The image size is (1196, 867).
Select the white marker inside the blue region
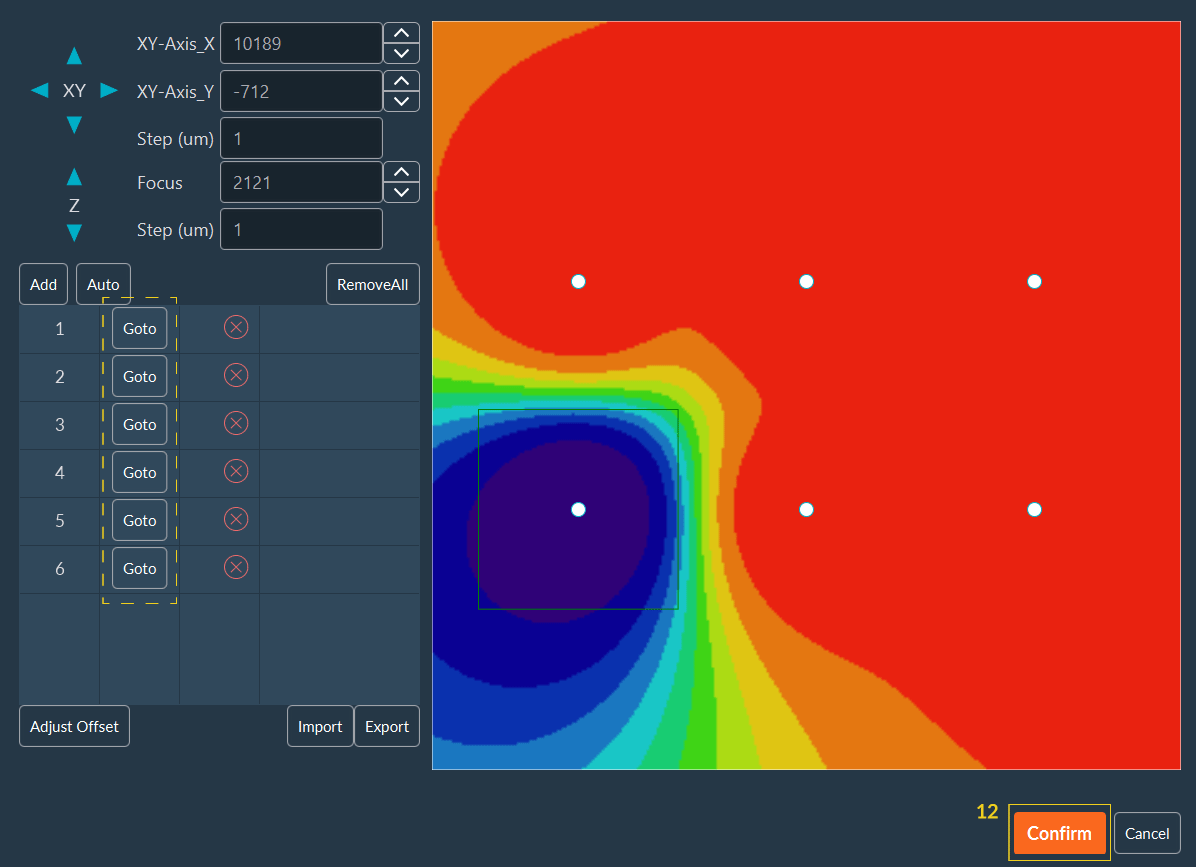pos(578,509)
